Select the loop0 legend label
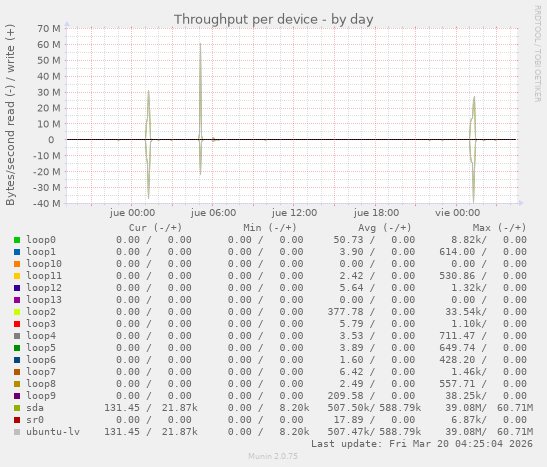 (x=41, y=240)
